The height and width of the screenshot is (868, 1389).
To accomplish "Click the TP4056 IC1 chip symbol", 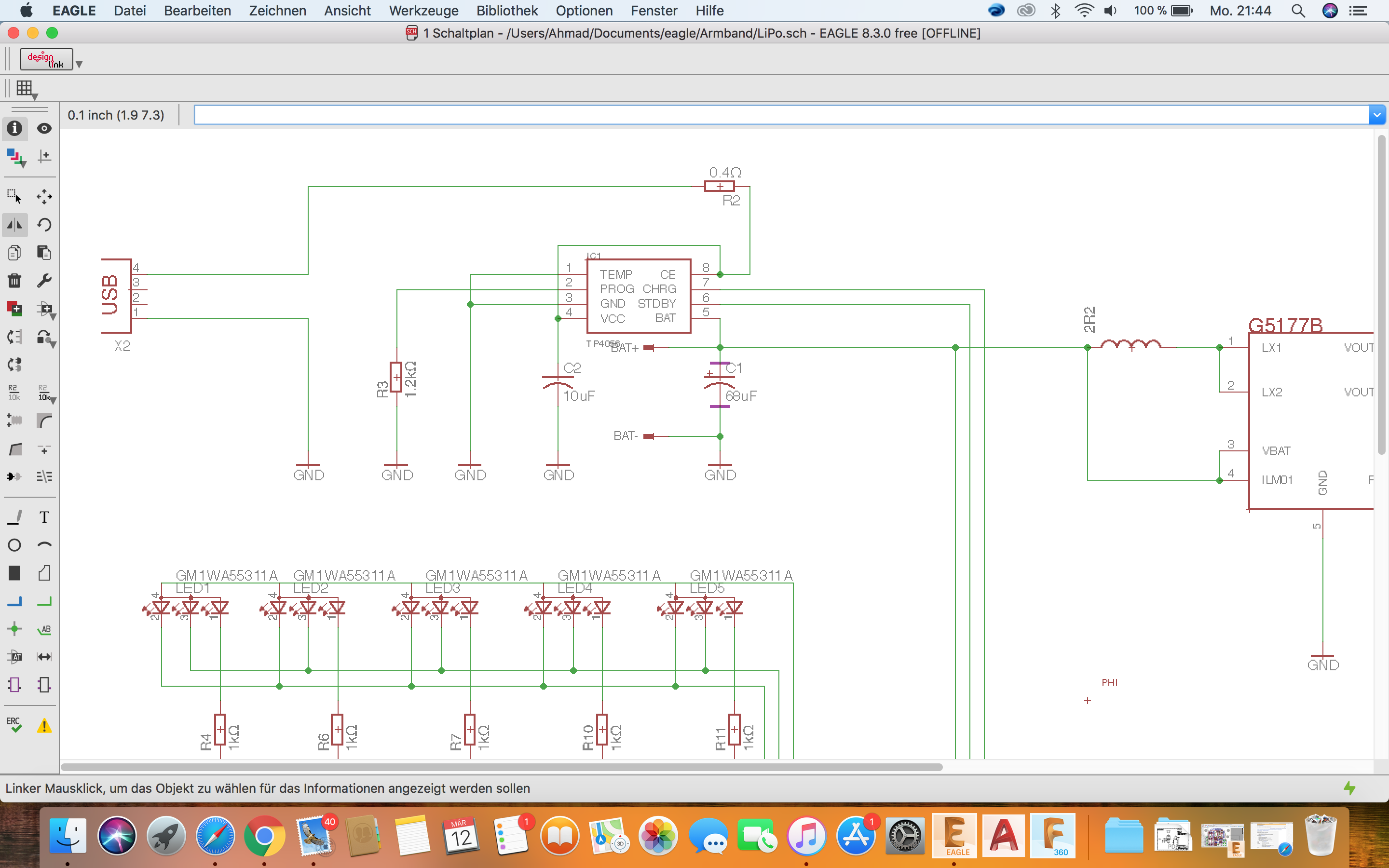I will [638, 296].
